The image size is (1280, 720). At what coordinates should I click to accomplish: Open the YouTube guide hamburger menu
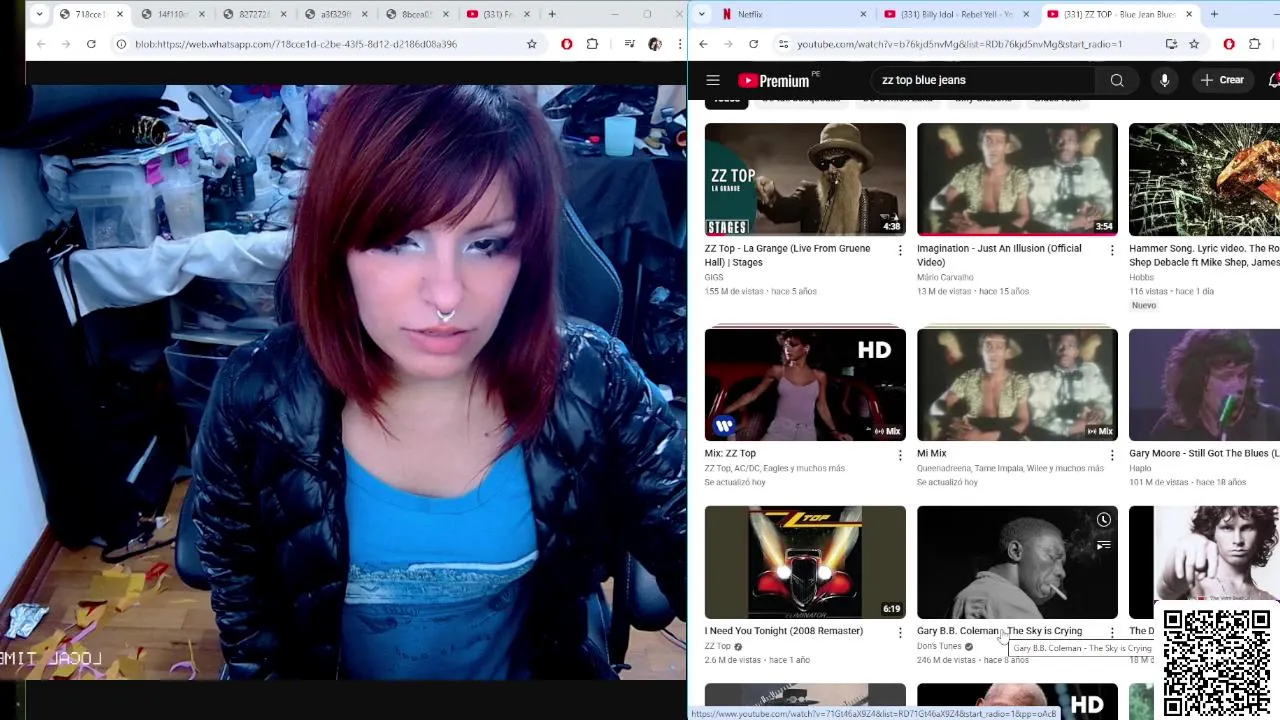pos(713,80)
